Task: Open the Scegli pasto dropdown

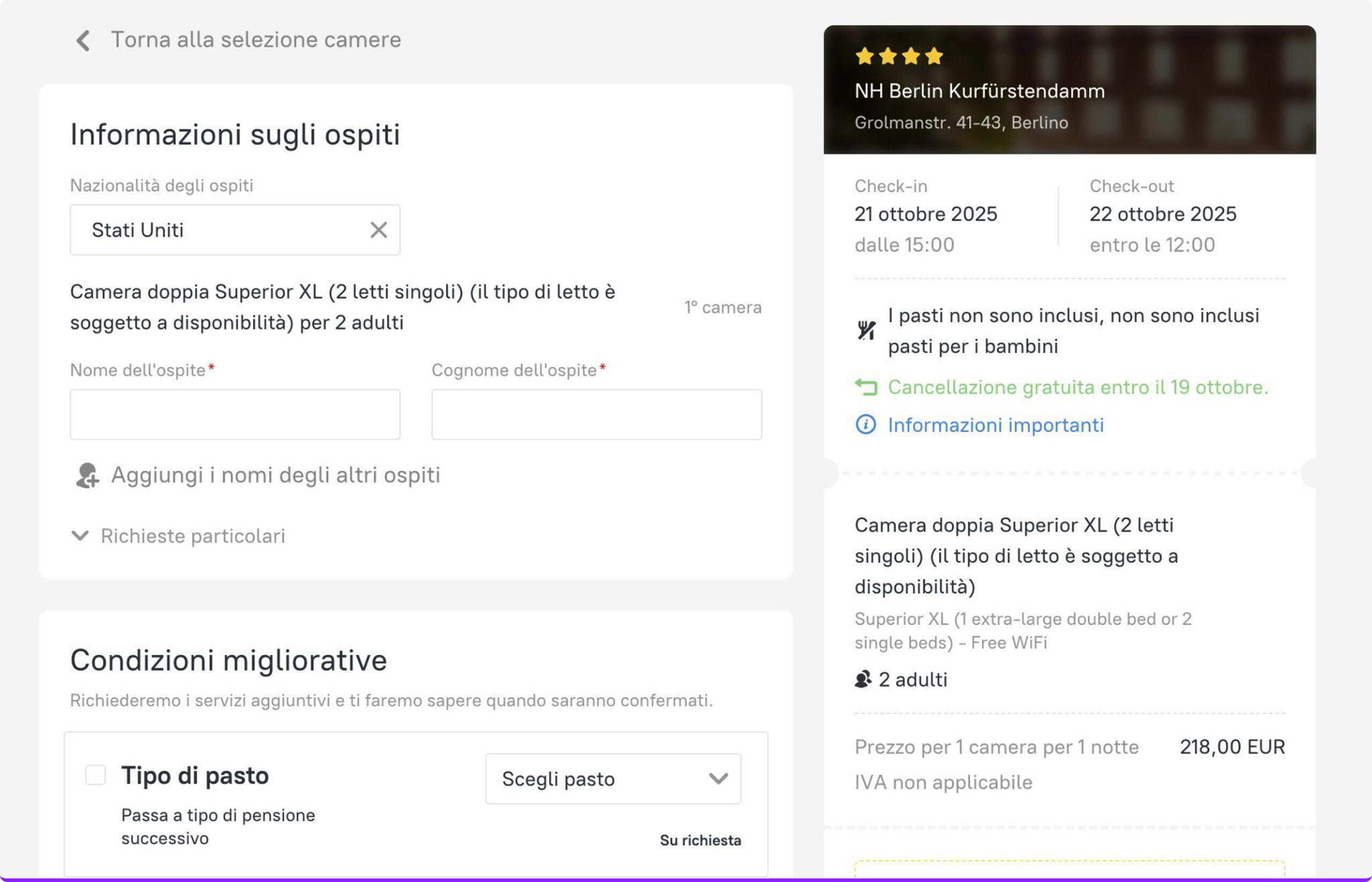Action: coord(613,779)
